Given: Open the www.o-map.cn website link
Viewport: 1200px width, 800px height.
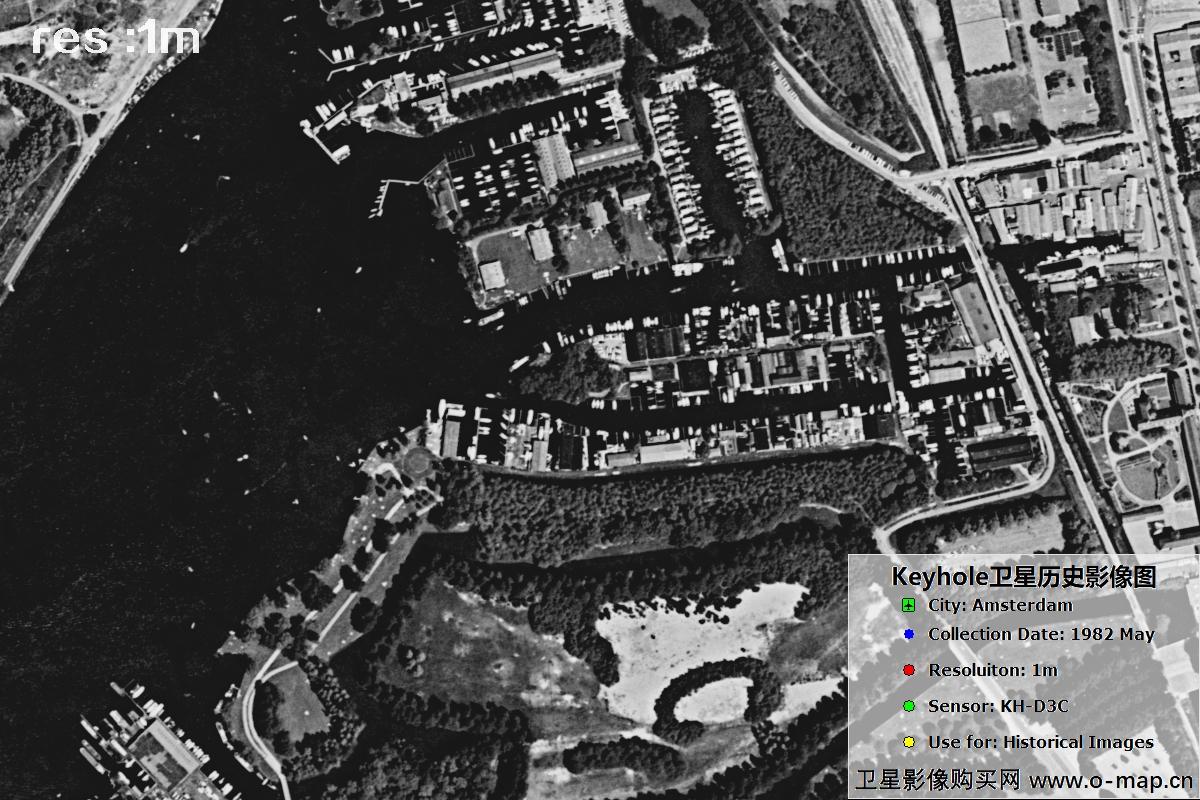Looking at the screenshot, I should (x=1110, y=780).
